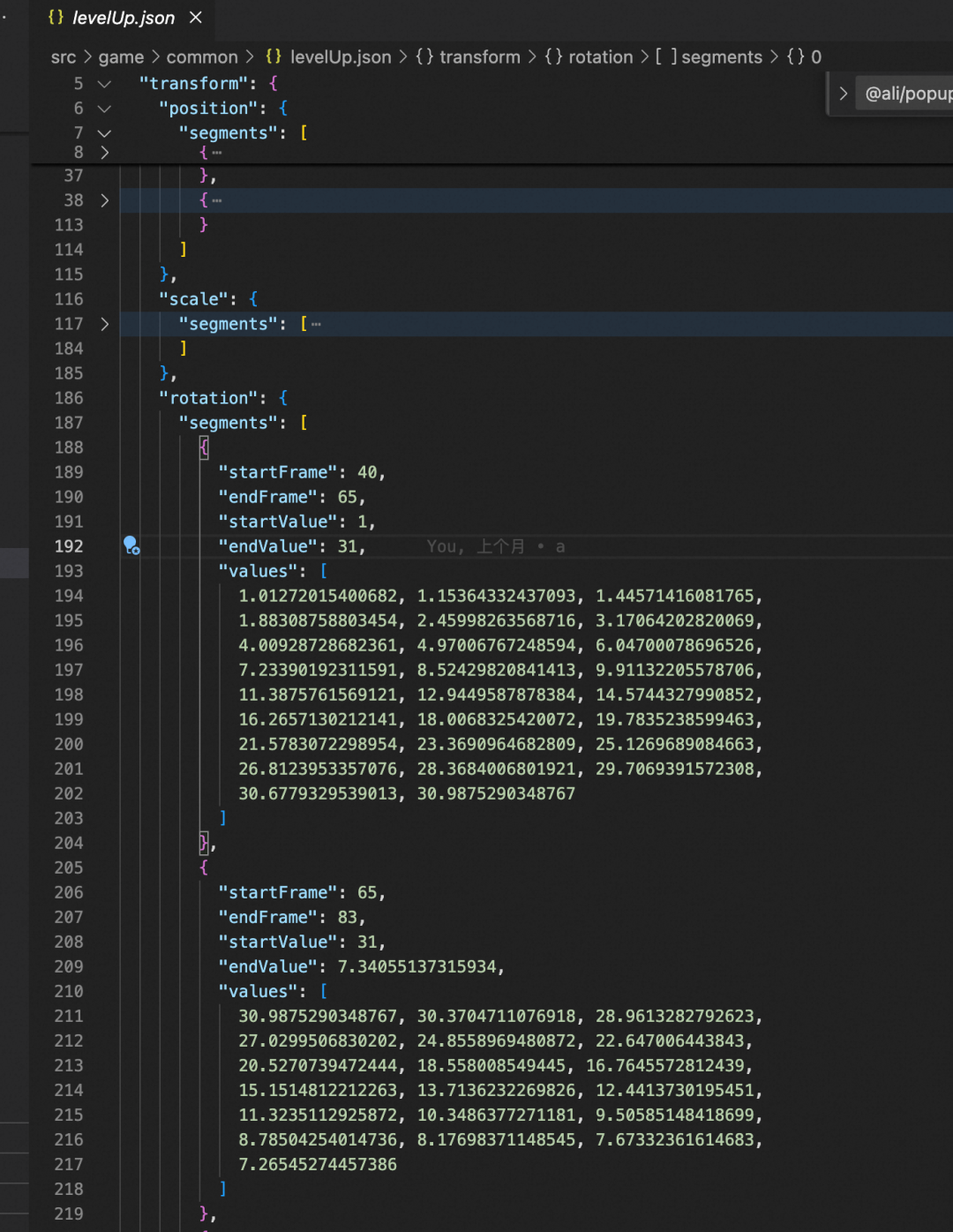This screenshot has width=953, height=1232.
Task: Click the collapsed ellipsis on line 38
Action: click(x=216, y=201)
